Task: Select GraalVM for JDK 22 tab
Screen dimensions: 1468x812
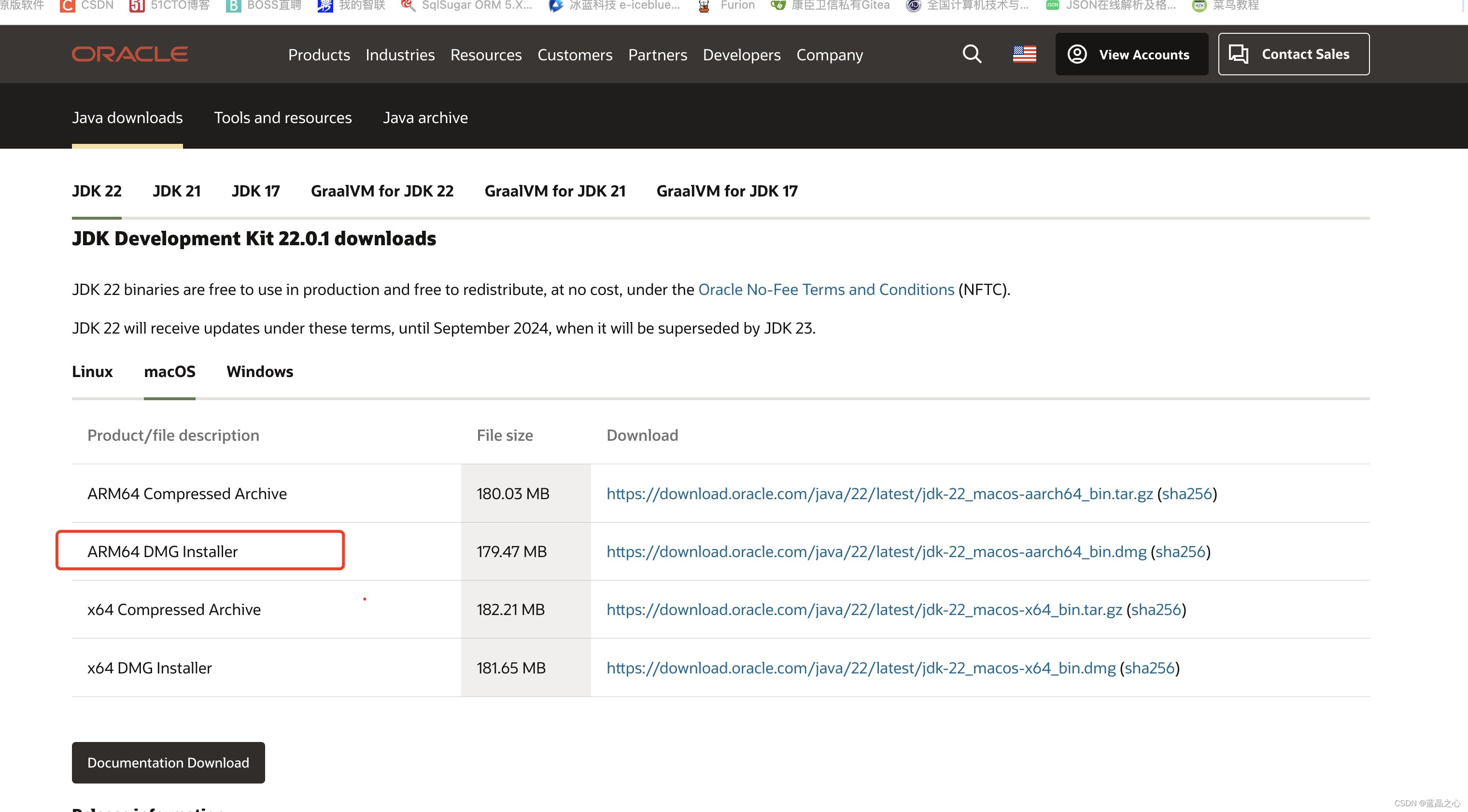Action: tap(382, 191)
